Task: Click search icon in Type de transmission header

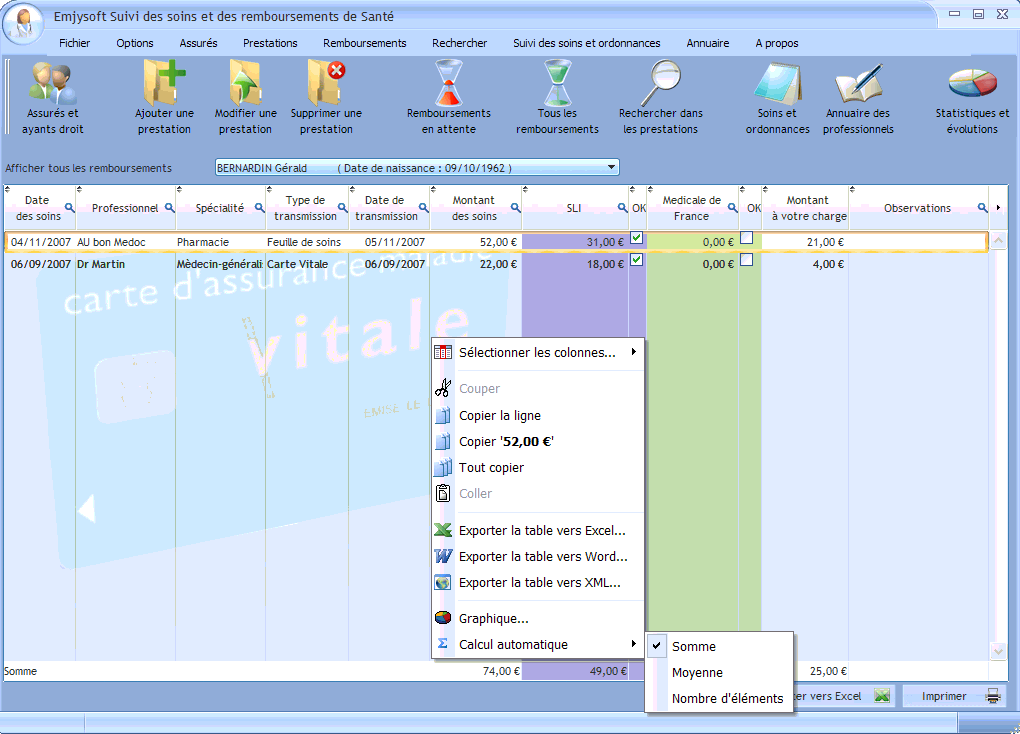Action: [x=342, y=208]
